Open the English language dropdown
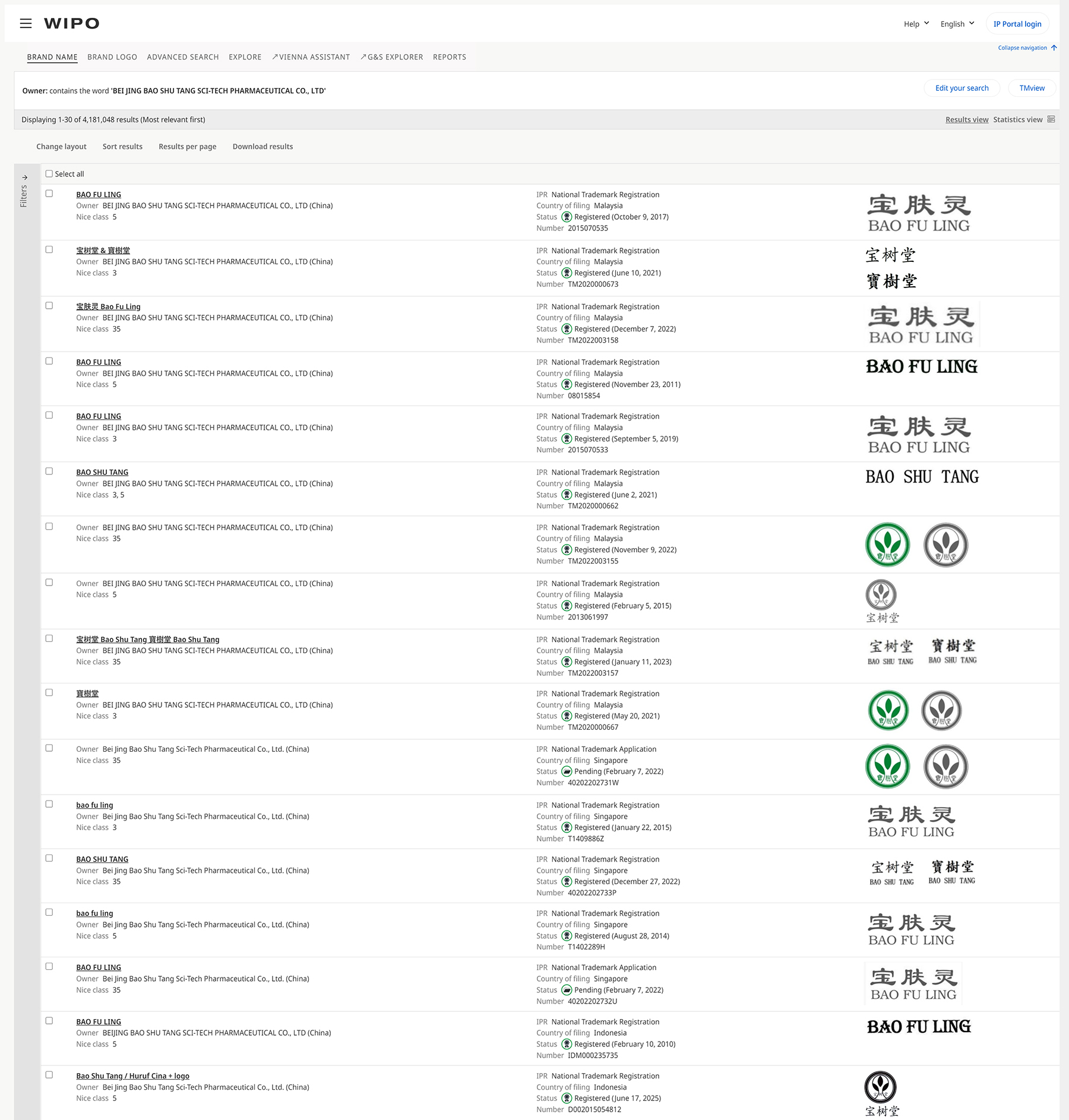This screenshot has height=1120, width=1069. click(957, 24)
